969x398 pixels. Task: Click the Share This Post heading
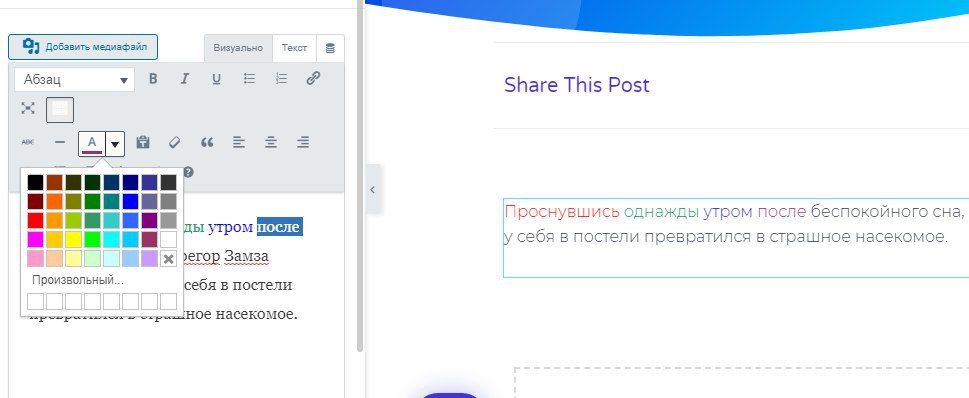coord(577,85)
